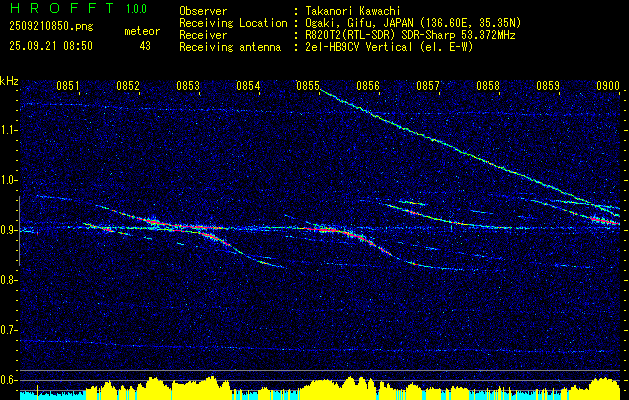Click time marker 0852

pyautogui.click(x=128, y=86)
